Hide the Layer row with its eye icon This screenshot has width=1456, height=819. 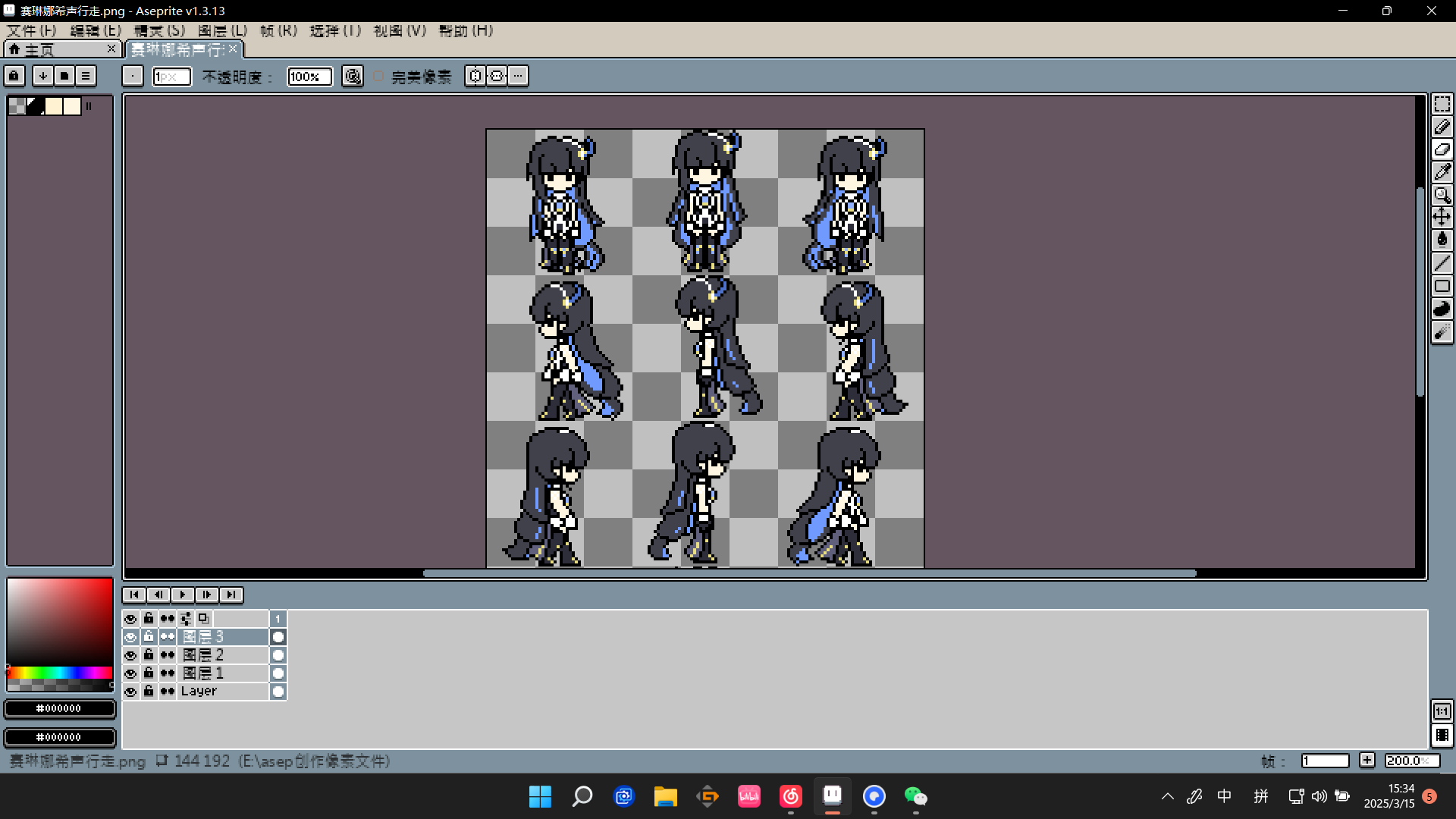point(130,692)
